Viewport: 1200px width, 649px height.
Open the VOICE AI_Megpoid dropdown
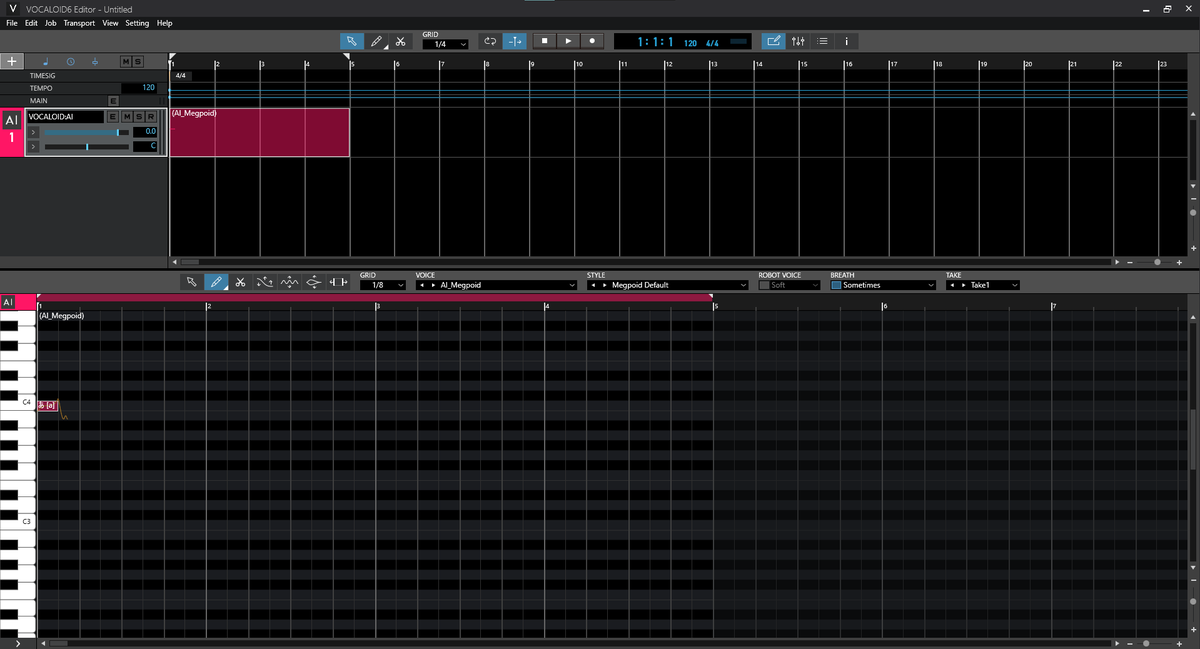(x=496, y=285)
